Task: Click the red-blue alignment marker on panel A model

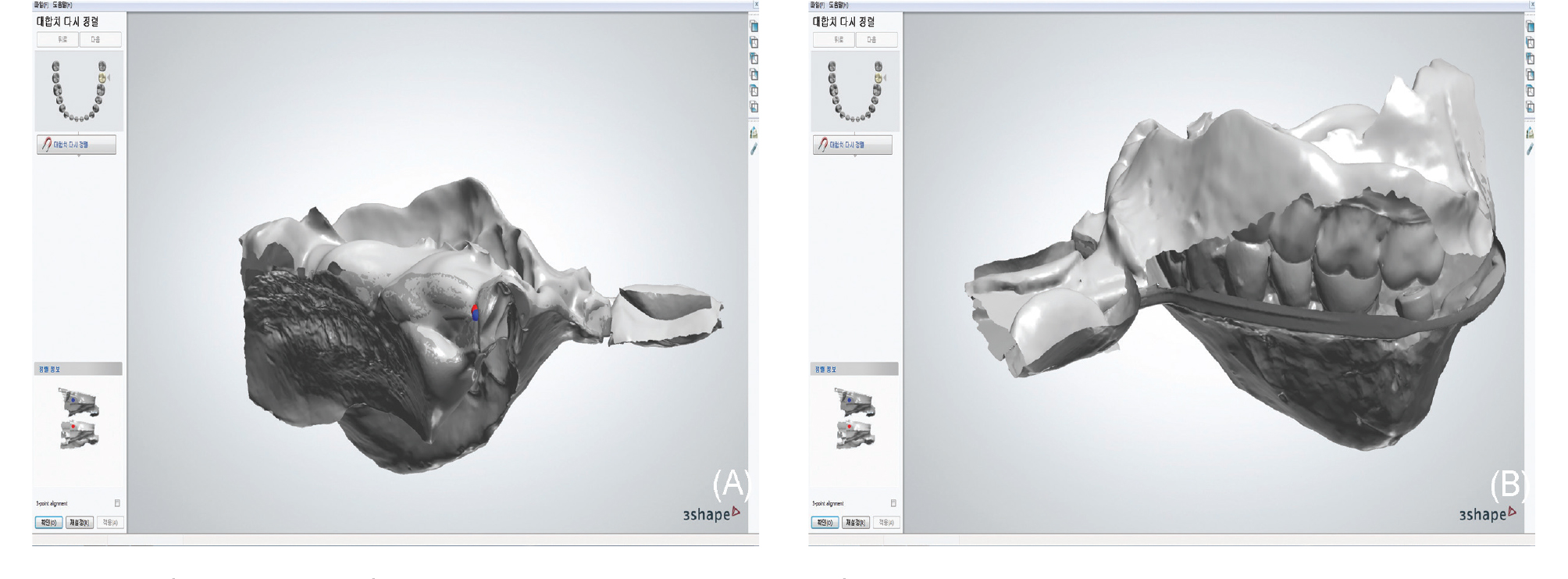Action: pos(475,313)
